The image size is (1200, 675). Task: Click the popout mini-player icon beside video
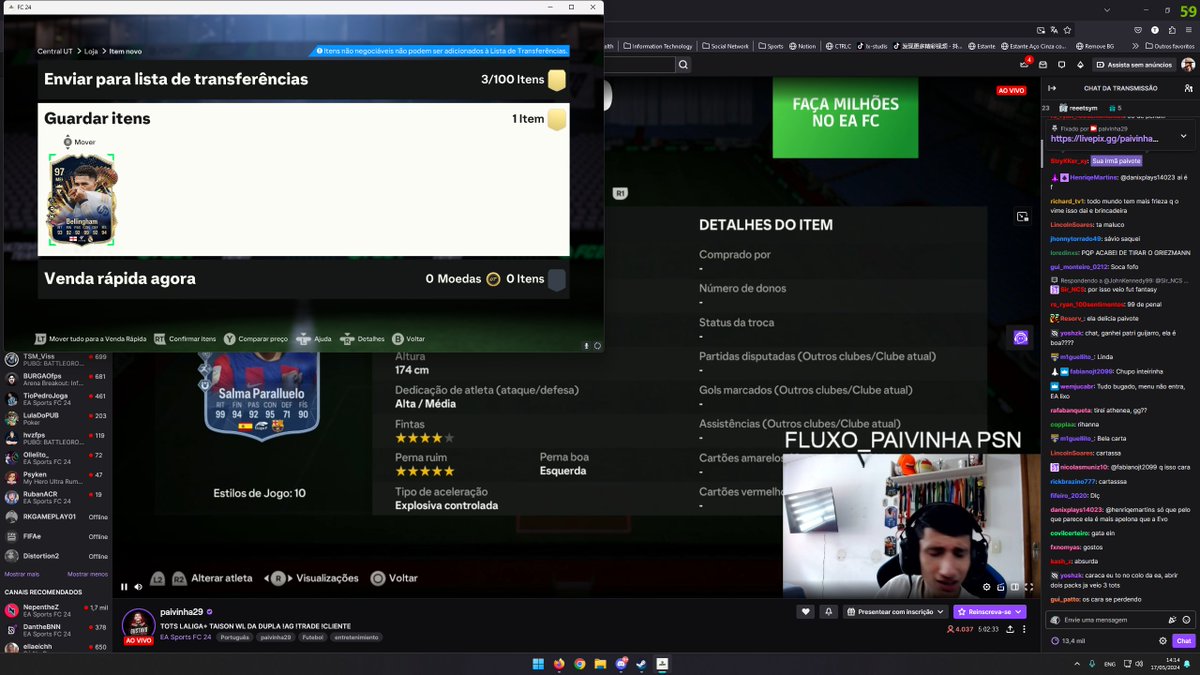tap(1022, 216)
